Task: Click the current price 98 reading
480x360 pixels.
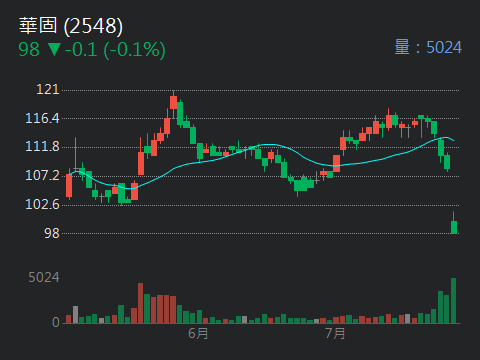Action: [x=29, y=50]
